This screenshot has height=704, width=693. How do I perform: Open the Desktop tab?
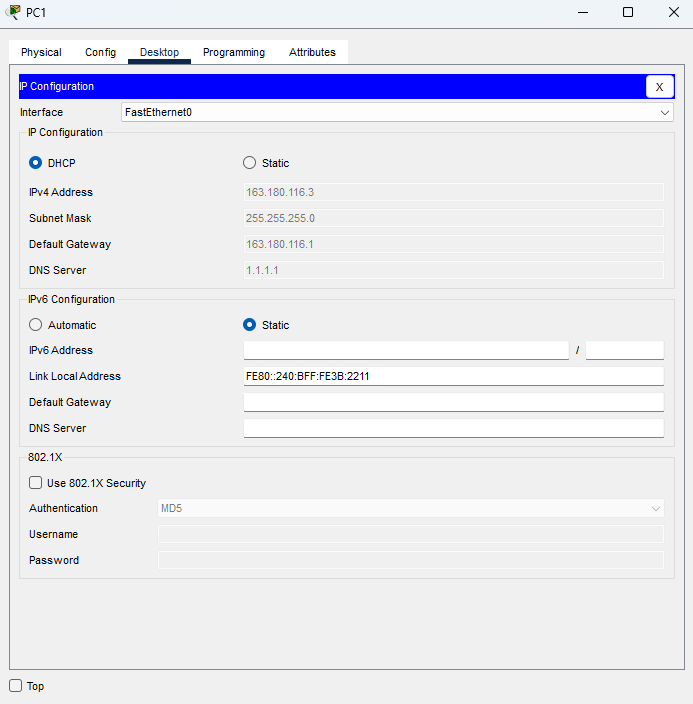coord(159,52)
